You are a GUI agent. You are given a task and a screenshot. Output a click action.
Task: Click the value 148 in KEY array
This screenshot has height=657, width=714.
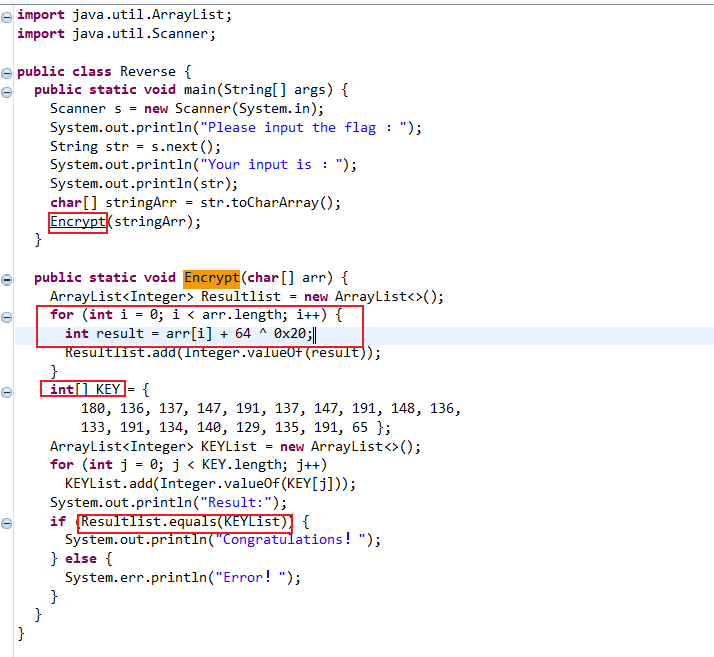(x=403, y=408)
